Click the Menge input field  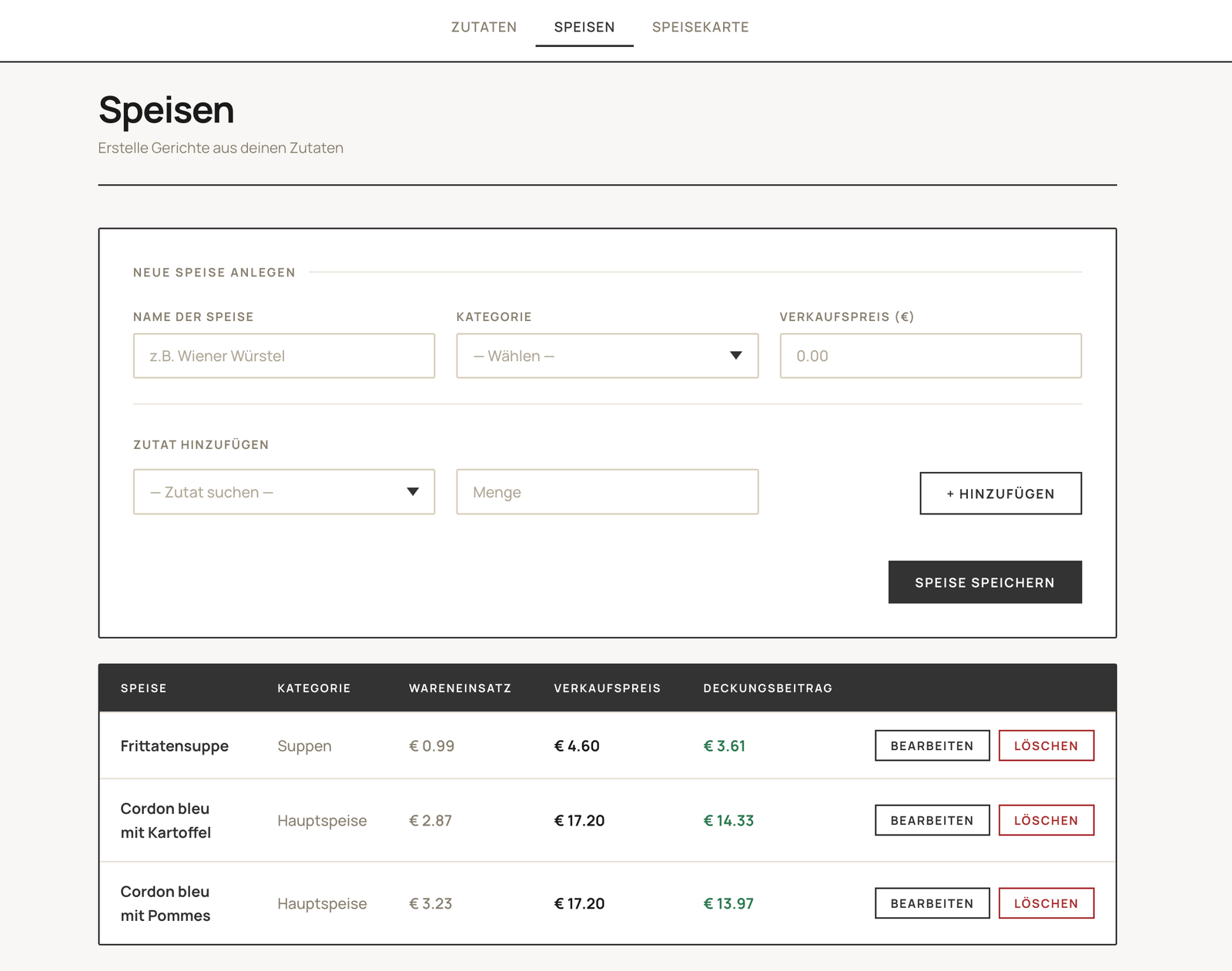(x=608, y=492)
